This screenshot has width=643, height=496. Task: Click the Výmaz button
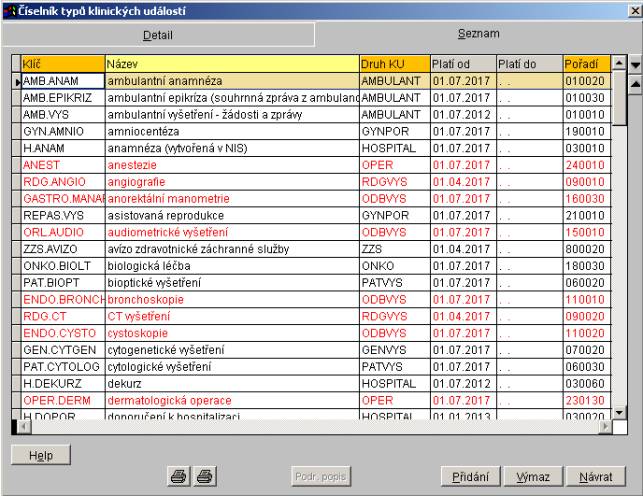click(533, 478)
